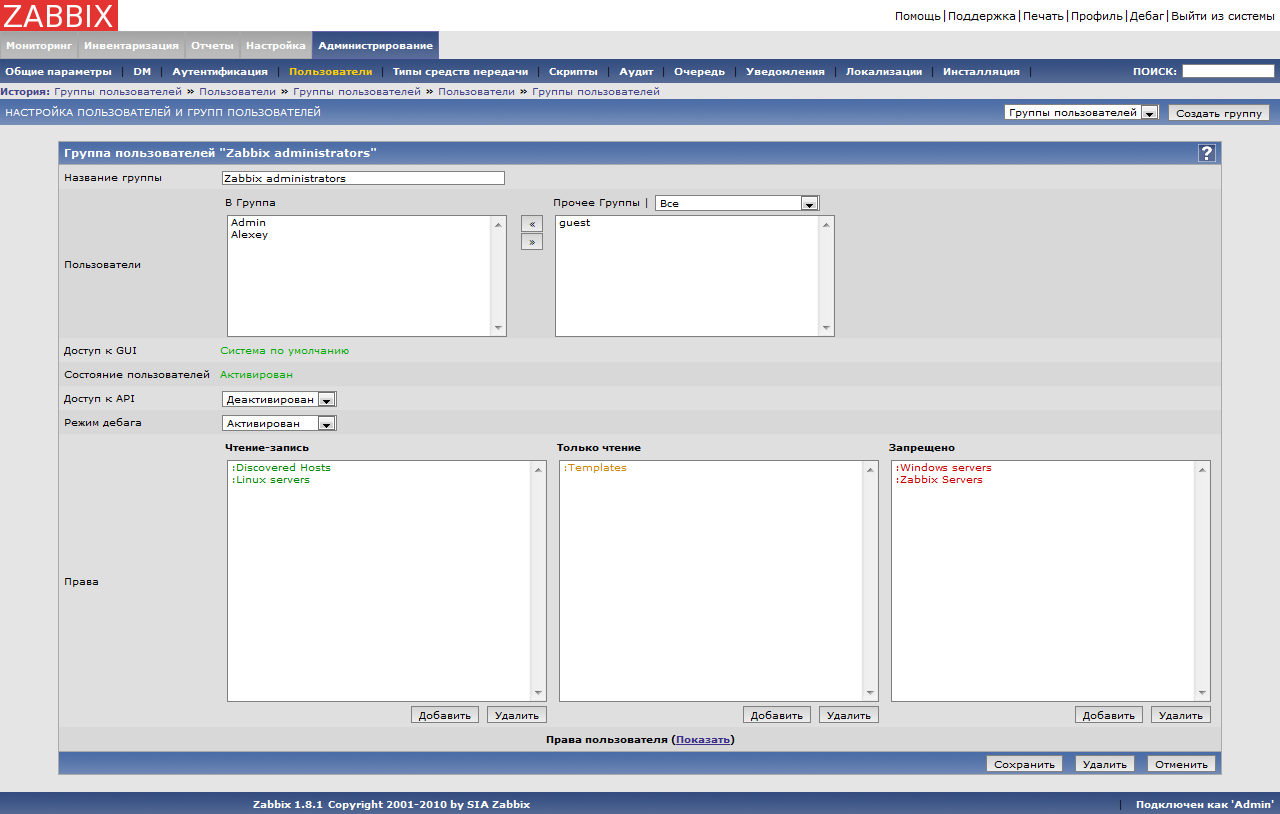This screenshot has width=1280, height=814.
Task: Click Удалить button in bottom bar
Action: click(x=1105, y=764)
